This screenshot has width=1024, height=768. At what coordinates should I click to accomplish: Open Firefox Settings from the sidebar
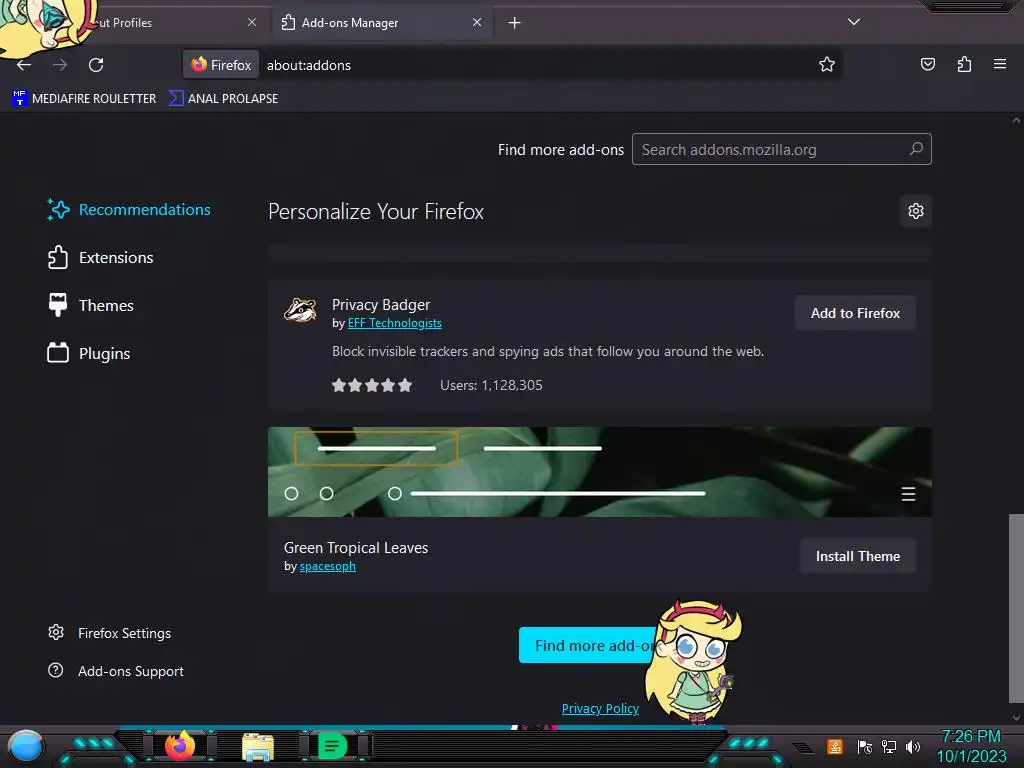point(110,633)
